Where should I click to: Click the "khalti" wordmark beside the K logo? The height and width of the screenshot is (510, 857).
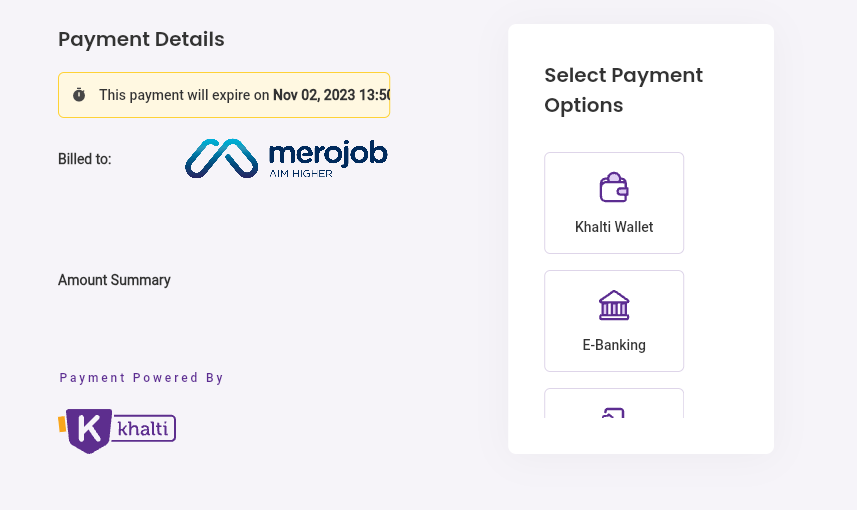(x=145, y=429)
